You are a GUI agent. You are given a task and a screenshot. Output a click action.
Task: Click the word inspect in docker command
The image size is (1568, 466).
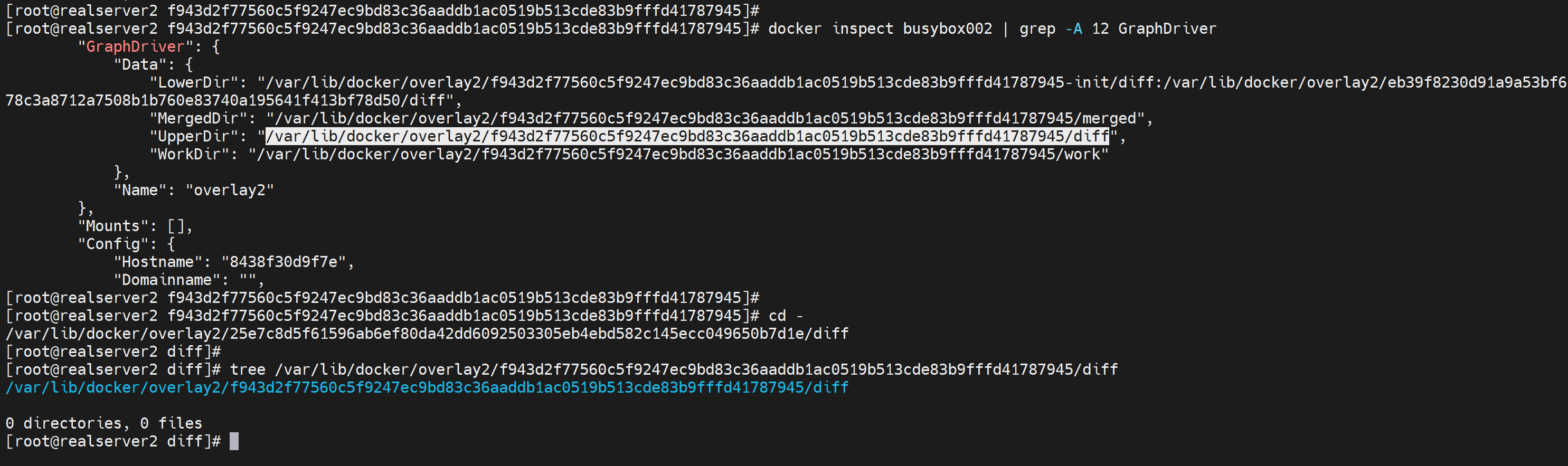click(862, 28)
